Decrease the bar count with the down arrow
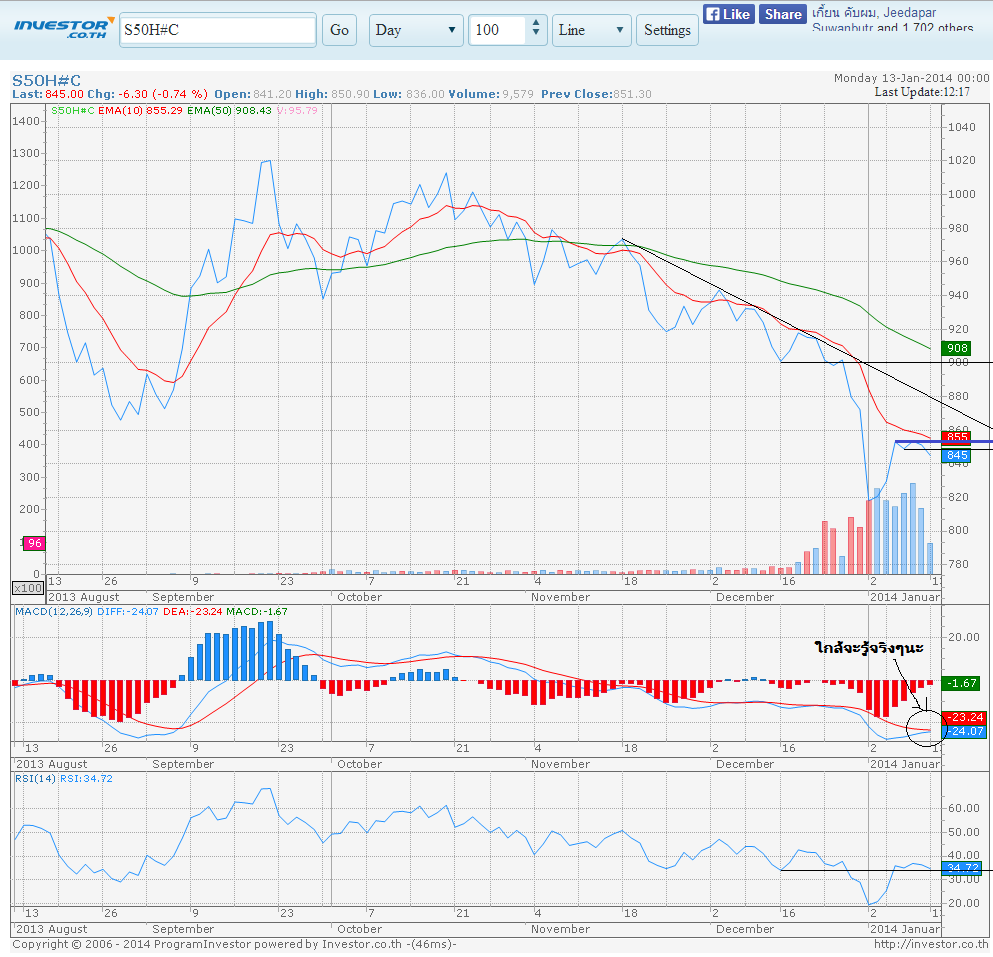 click(x=537, y=36)
